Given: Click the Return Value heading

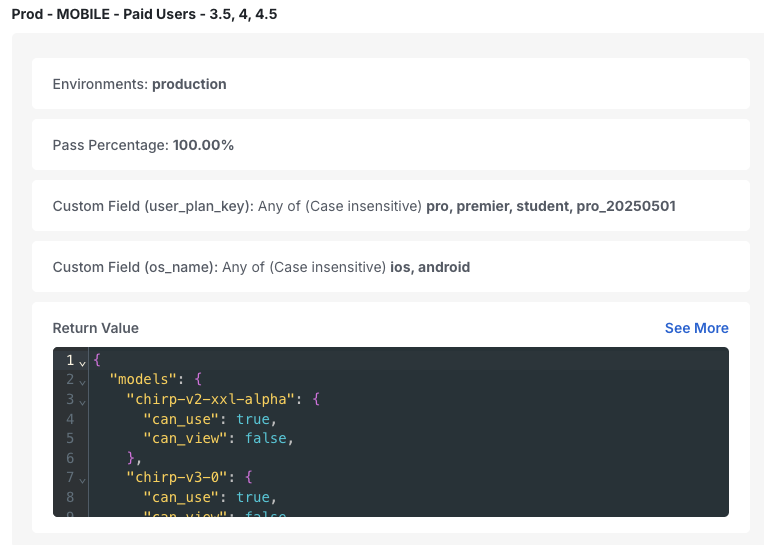Looking at the screenshot, I should (96, 328).
